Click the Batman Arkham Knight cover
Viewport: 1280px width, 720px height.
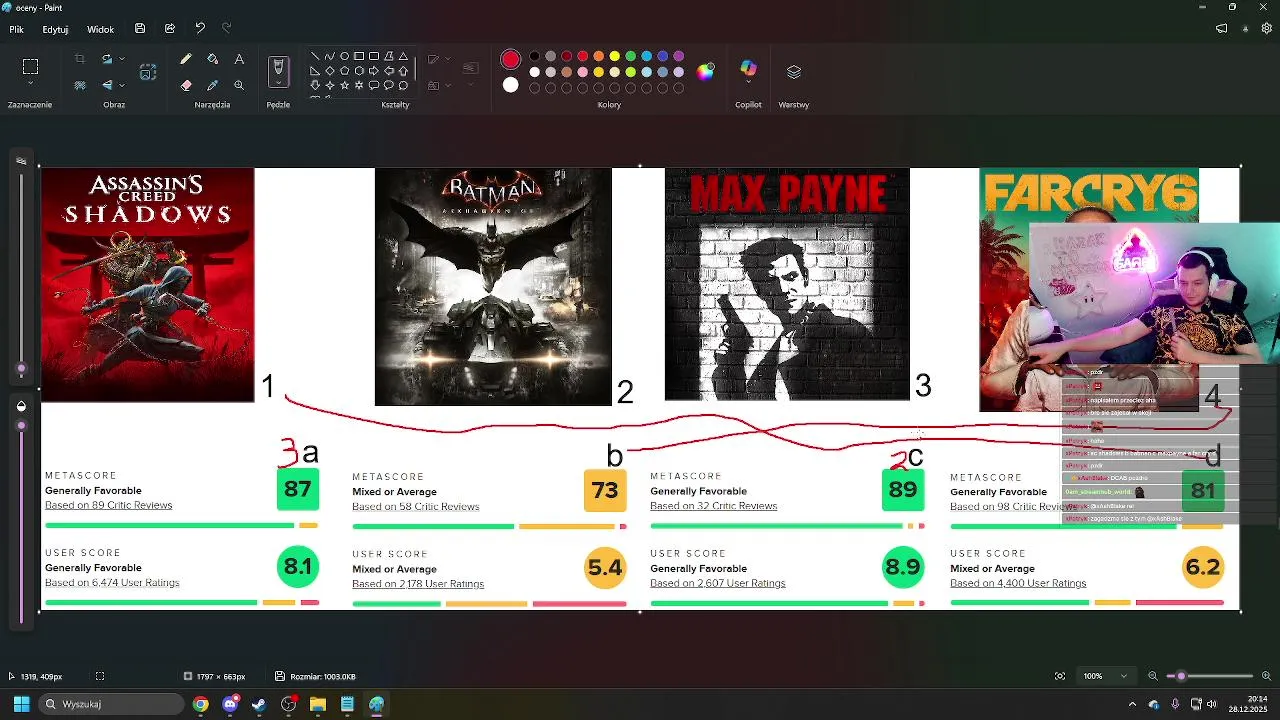click(x=493, y=287)
